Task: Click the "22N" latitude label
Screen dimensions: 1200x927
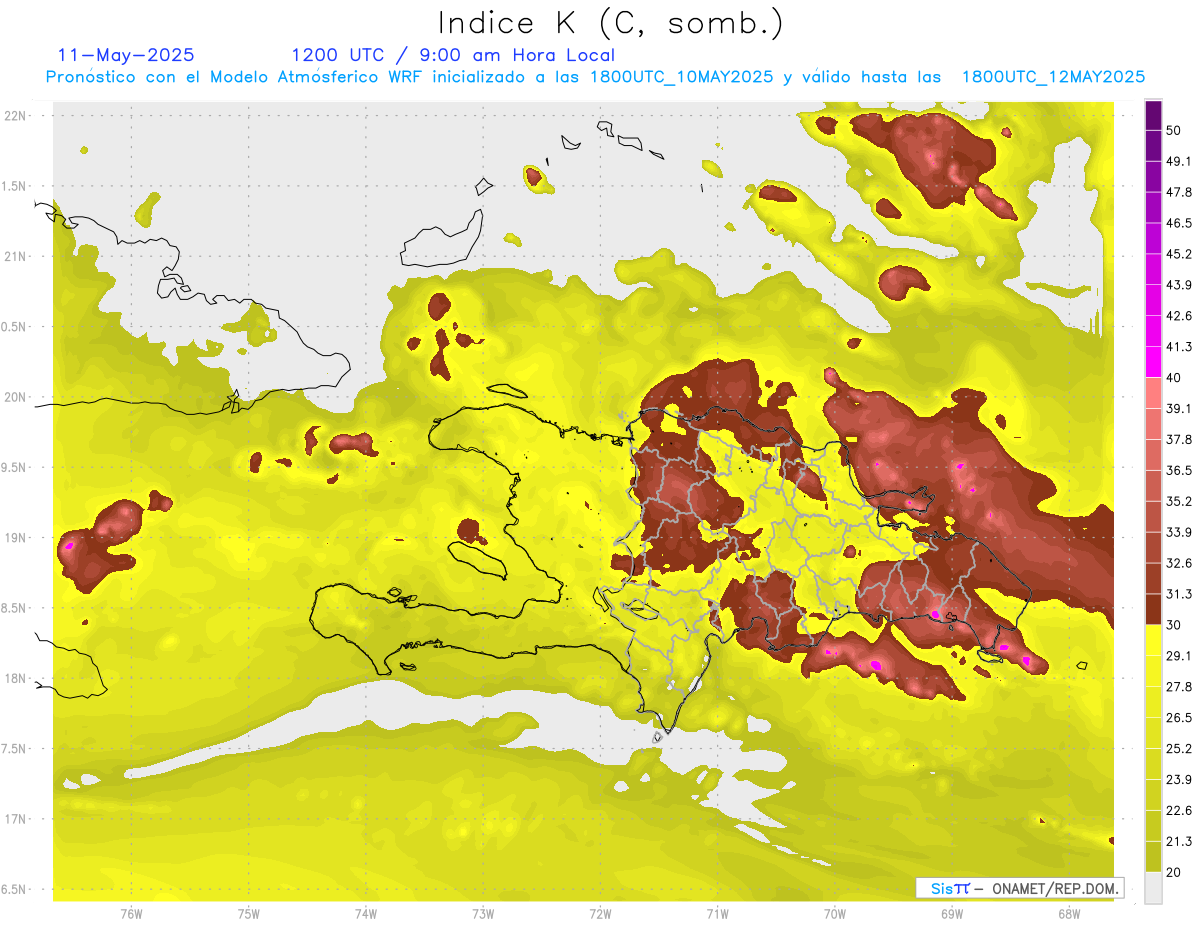Action: pos(17,116)
